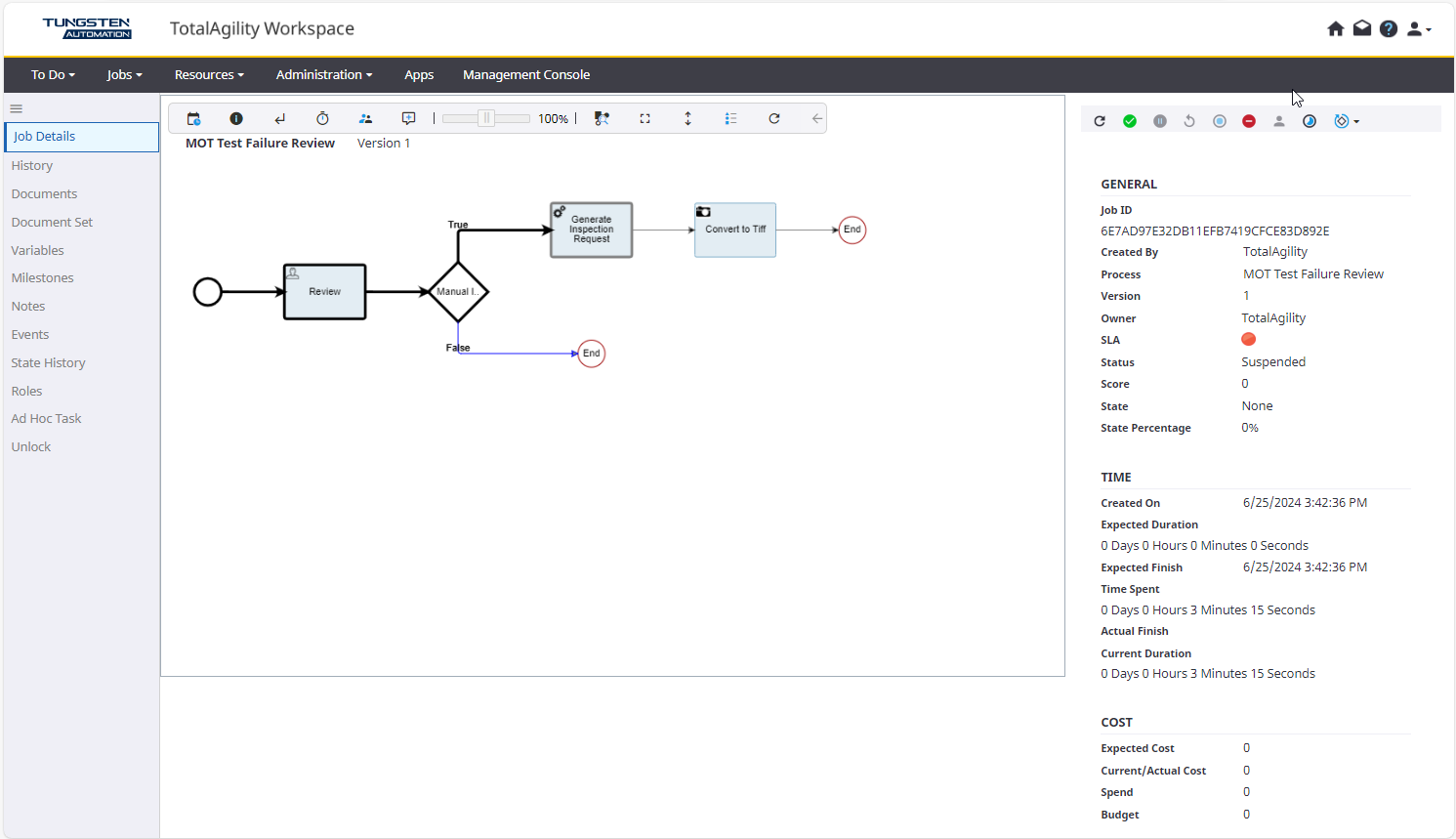This screenshot has width=1456, height=839.
Task: Open the State History section
Action: click(48, 363)
